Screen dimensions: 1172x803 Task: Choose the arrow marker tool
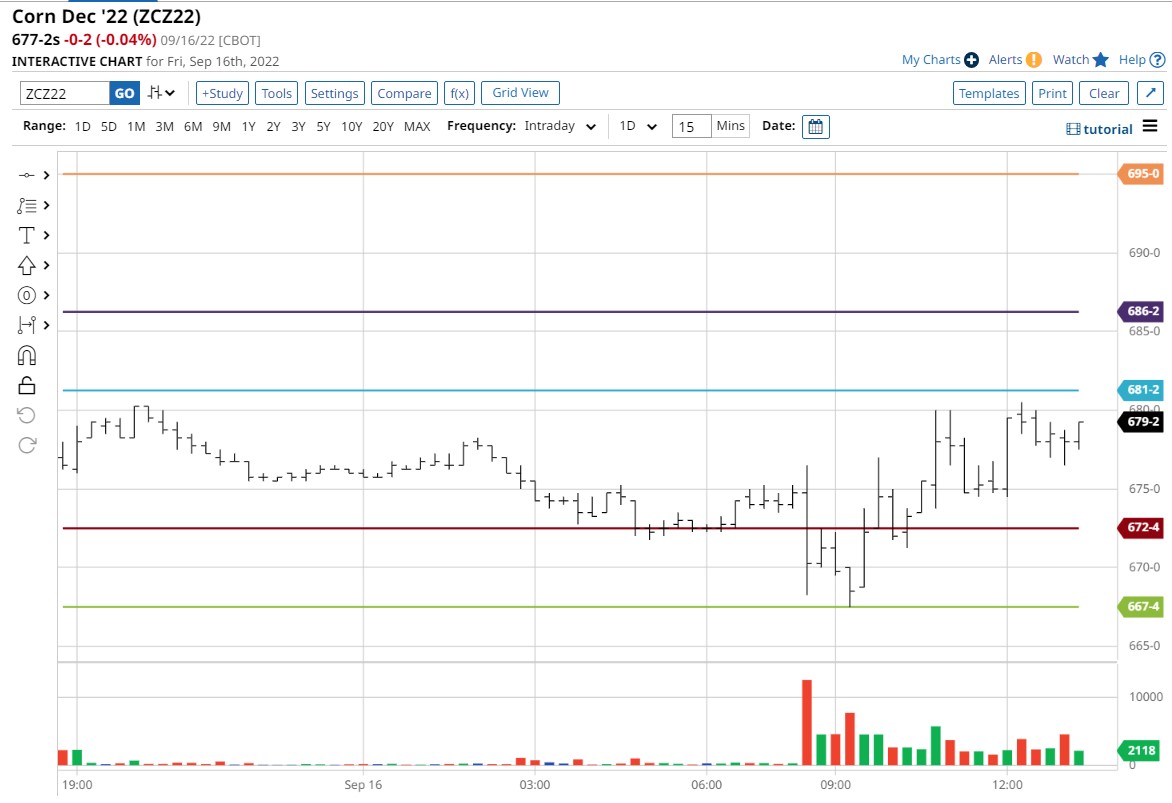[x=27, y=265]
